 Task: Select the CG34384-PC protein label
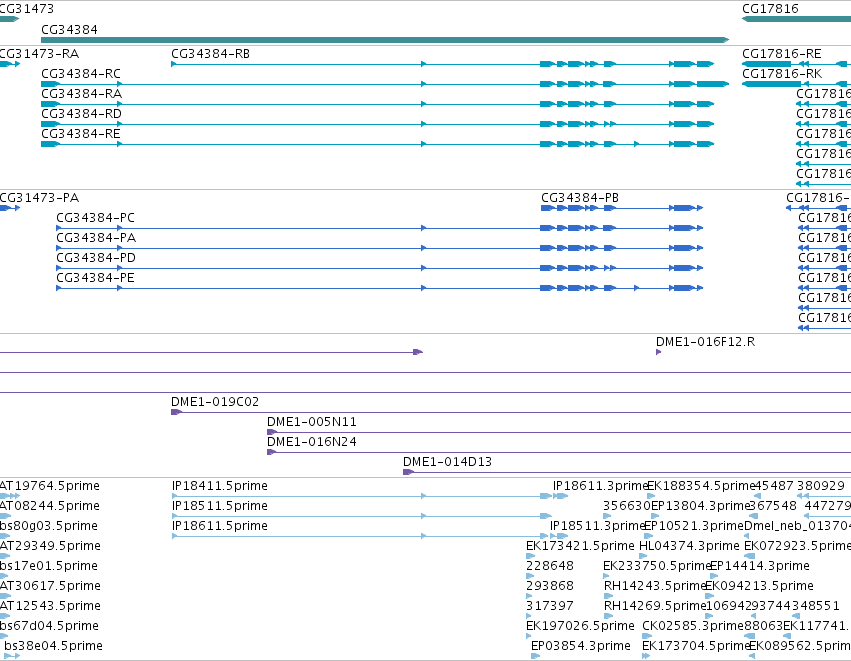click(96, 218)
